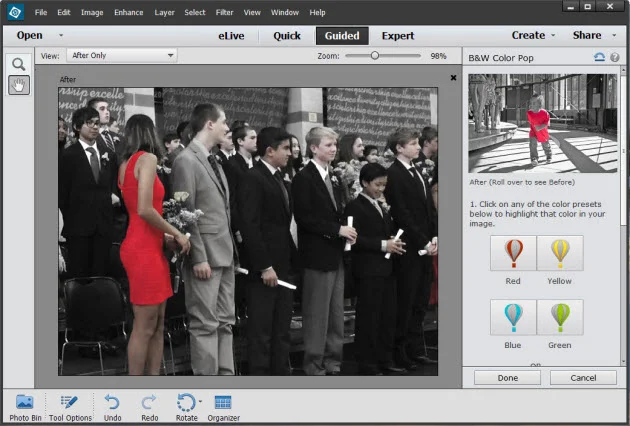Show Tool Options panel
The width and height of the screenshot is (630, 426).
coord(70,408)
